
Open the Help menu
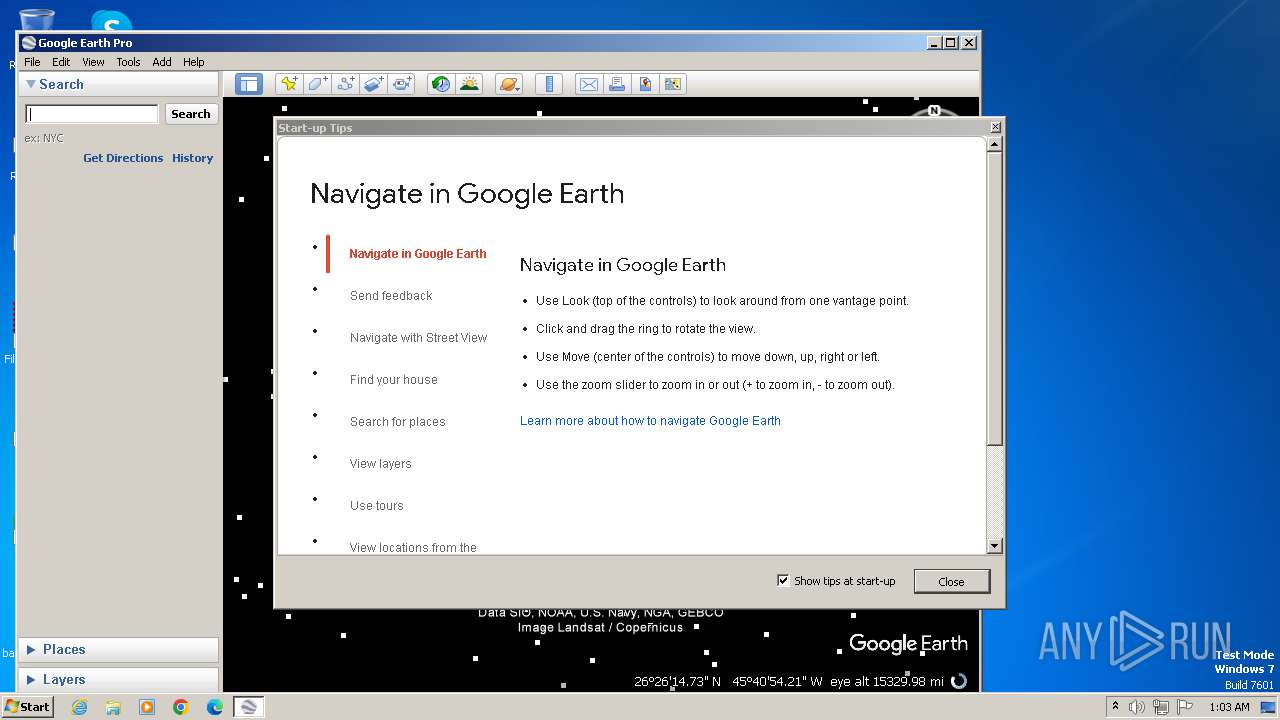[x=193, y=62]
